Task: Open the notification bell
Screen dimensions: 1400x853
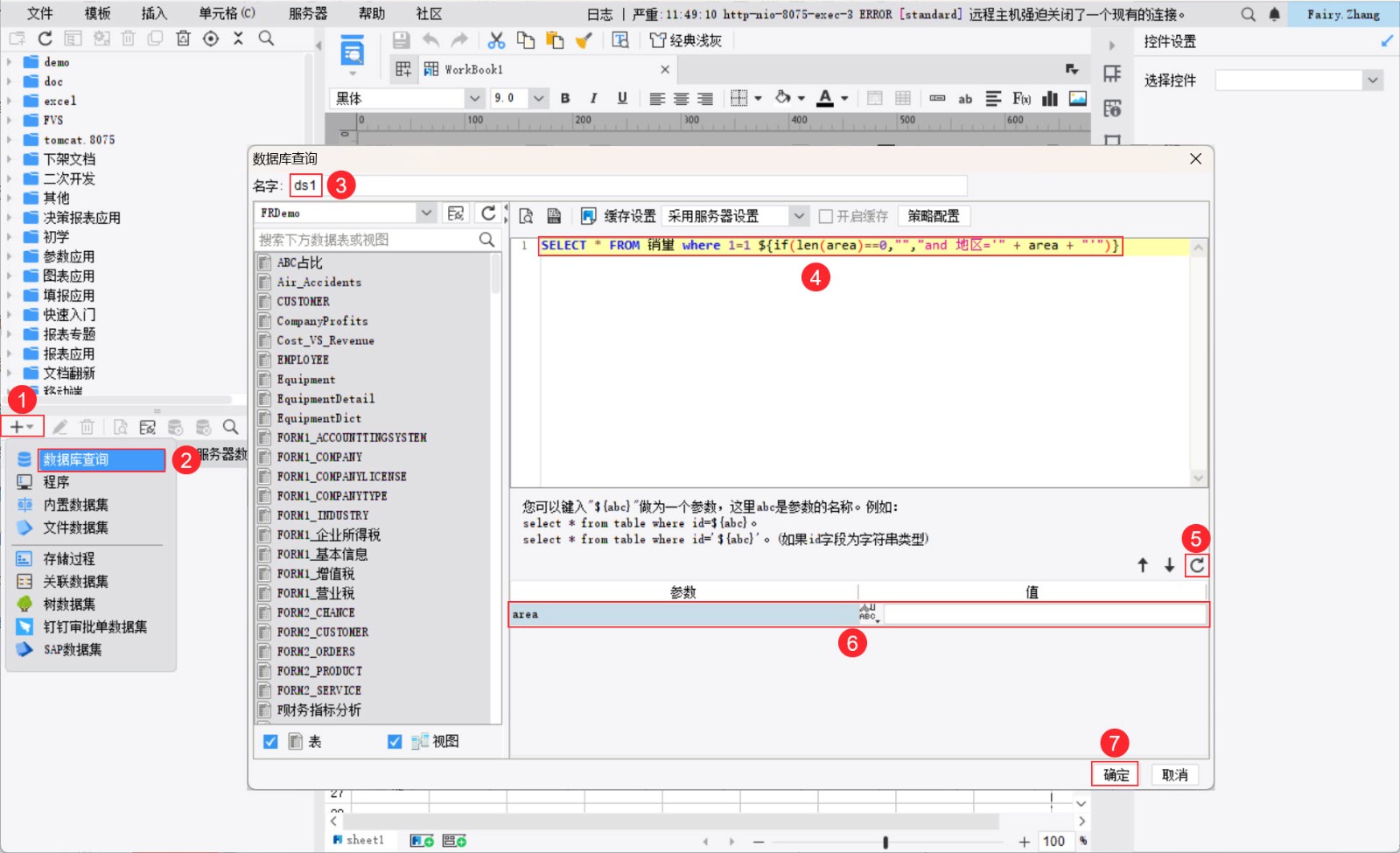Action: coord(1275,14)
